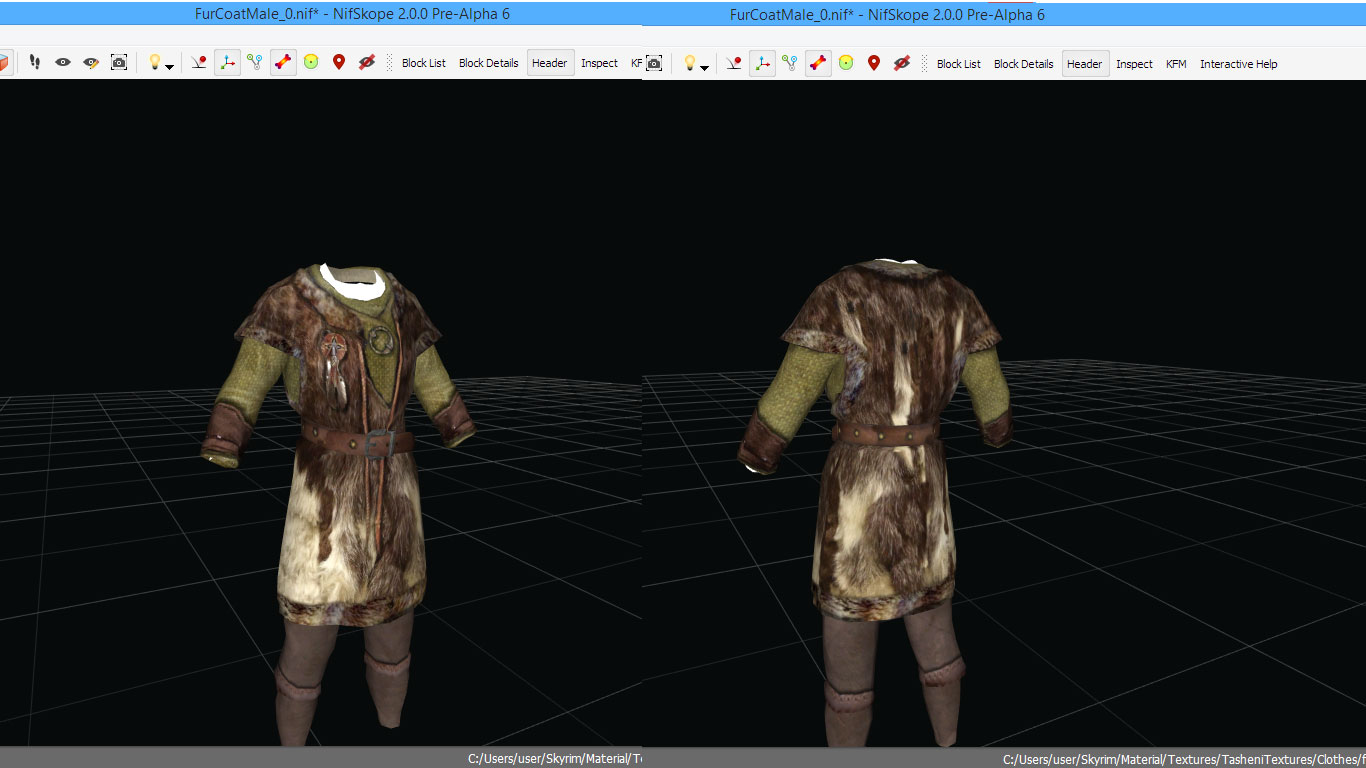This screenshot has width=1366, height=768.
Task: Toggle the red bone skinning button in right window
Action: (818, 63)
